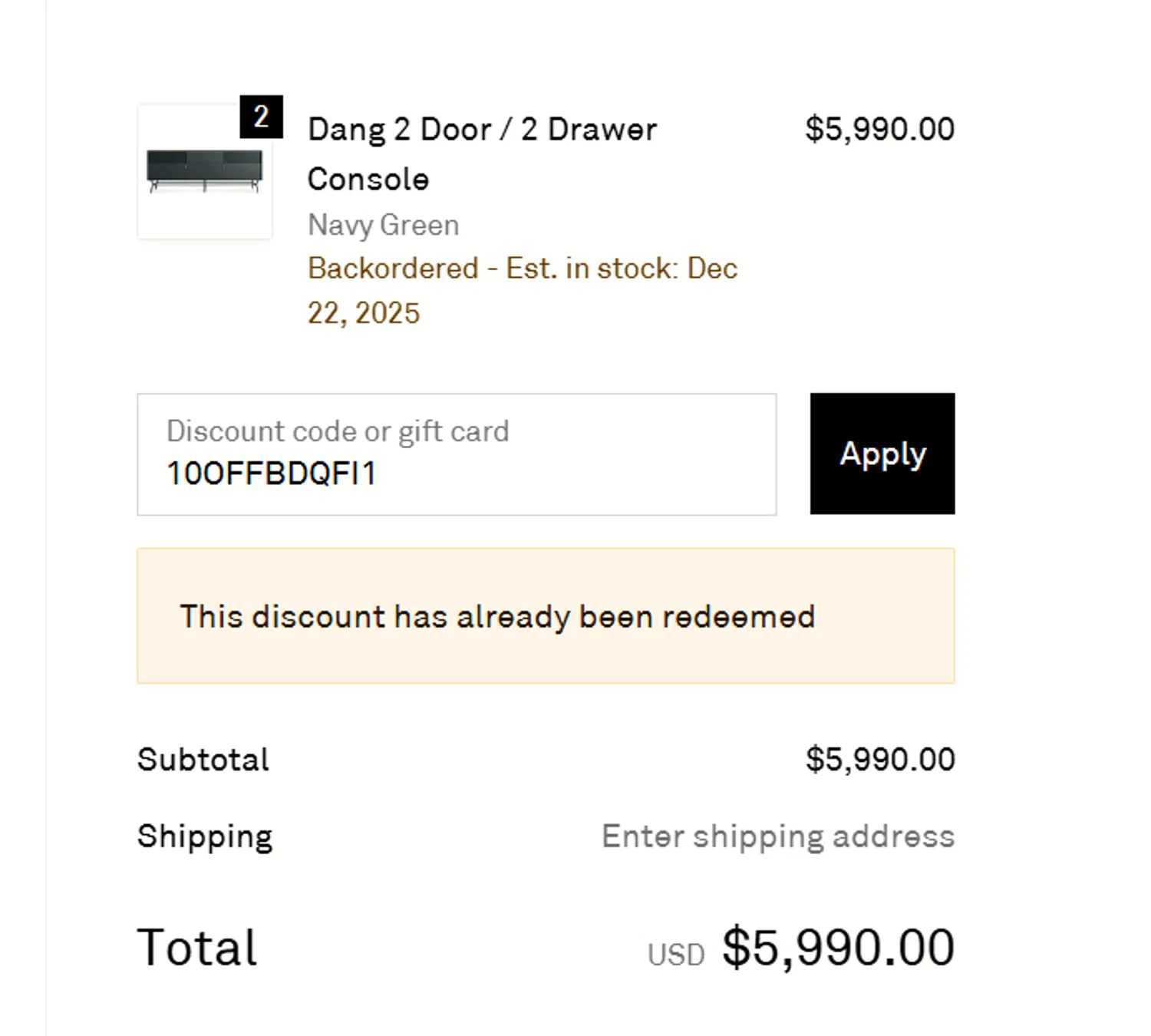Click the already redeemed discount warning banner
Image resolution: width=1151 pixels, height=1036 pixels.
546,616
